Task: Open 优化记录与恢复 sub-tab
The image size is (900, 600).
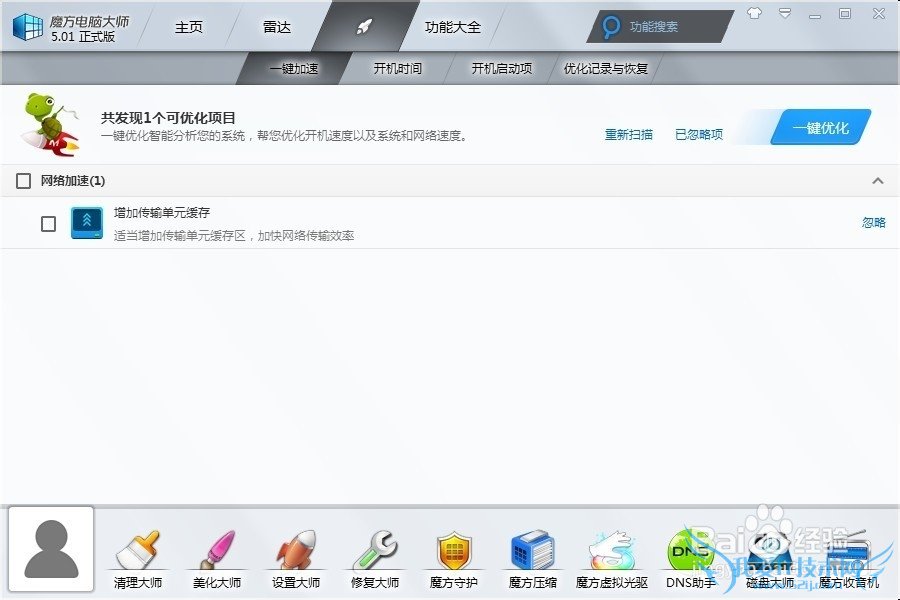Action: click(x=606, y=69)
